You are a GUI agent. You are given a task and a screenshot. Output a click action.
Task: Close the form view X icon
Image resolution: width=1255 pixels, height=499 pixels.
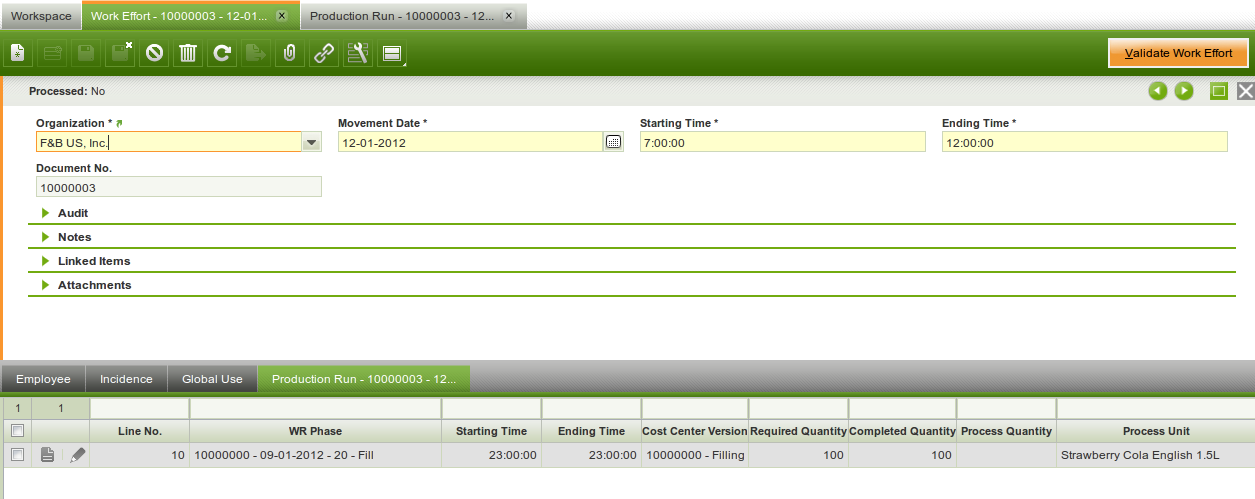[x=1245, y=91]
